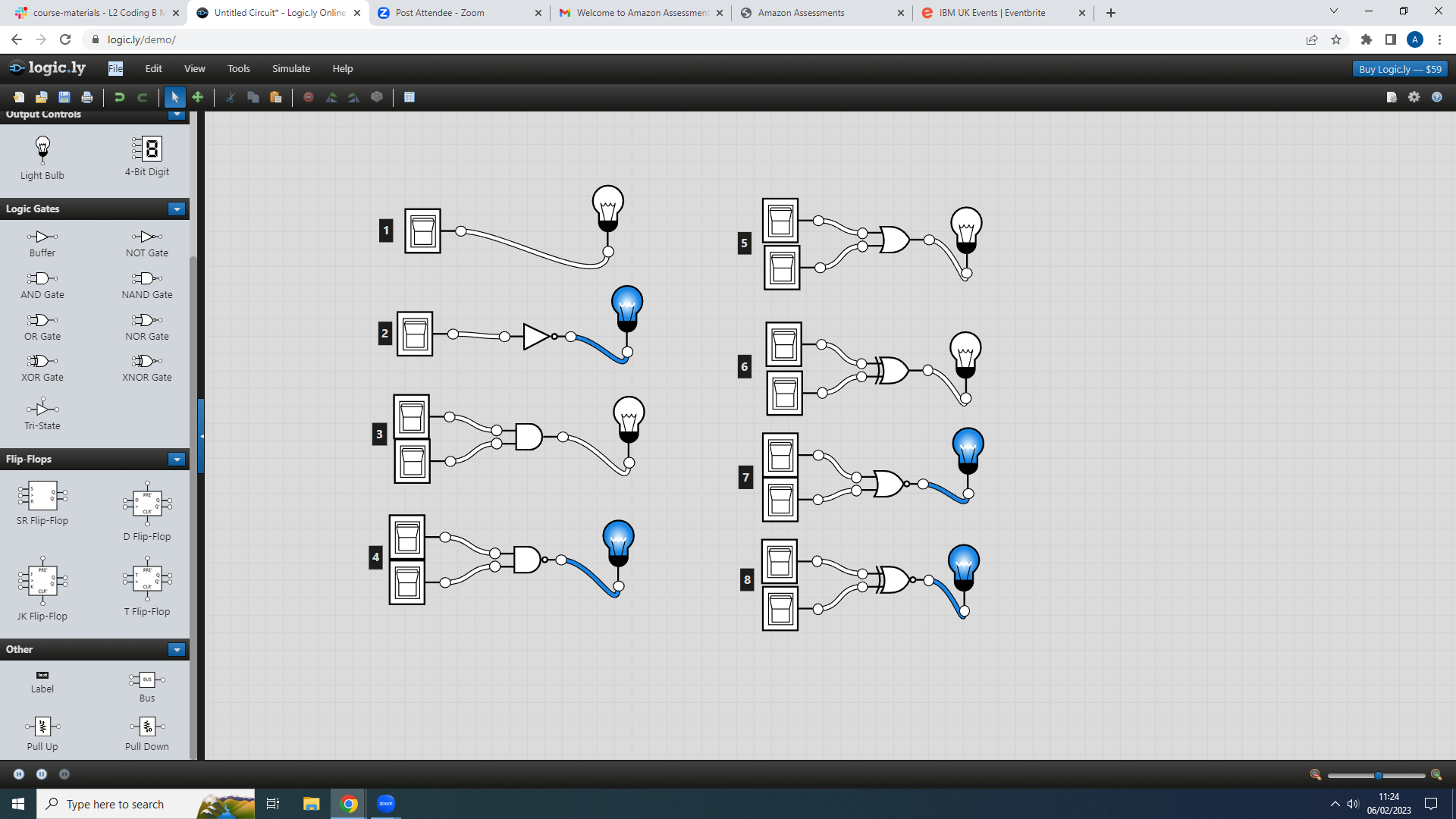Click the save document toolbar icon
The height and width of the screenshot is (819, 1456).
point(64,97)
